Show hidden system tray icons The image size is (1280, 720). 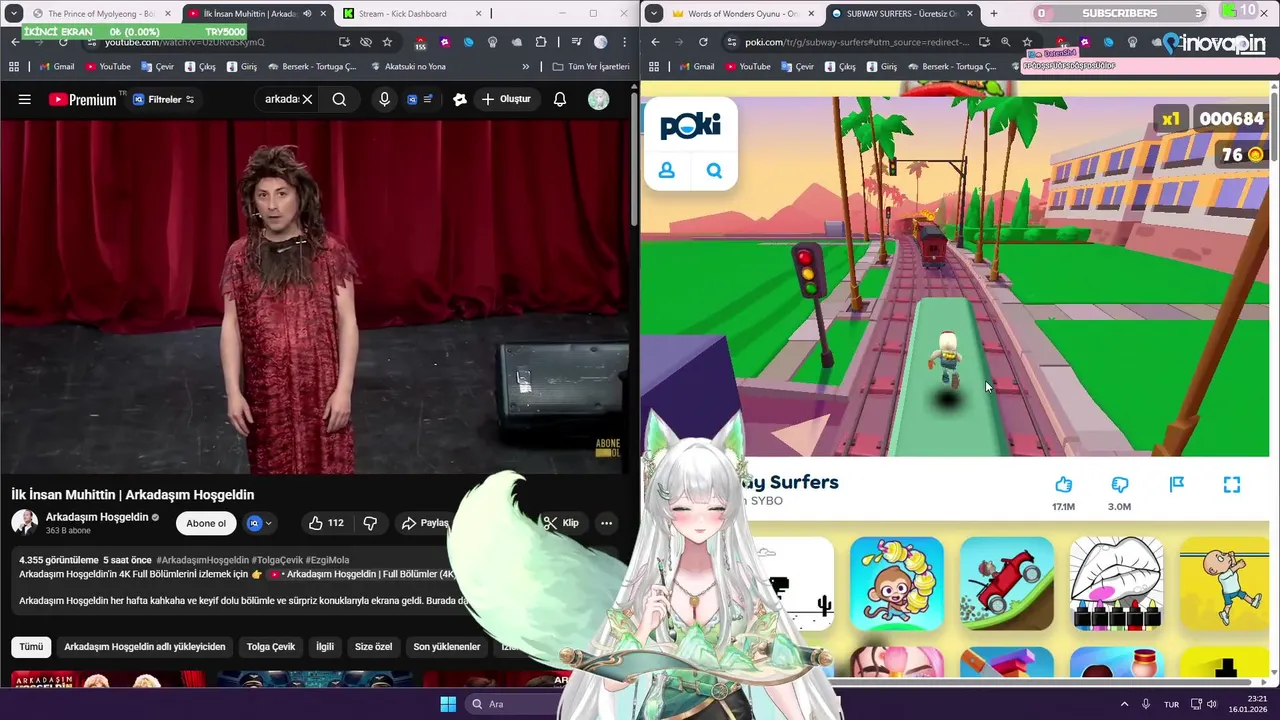[1123, 704]
